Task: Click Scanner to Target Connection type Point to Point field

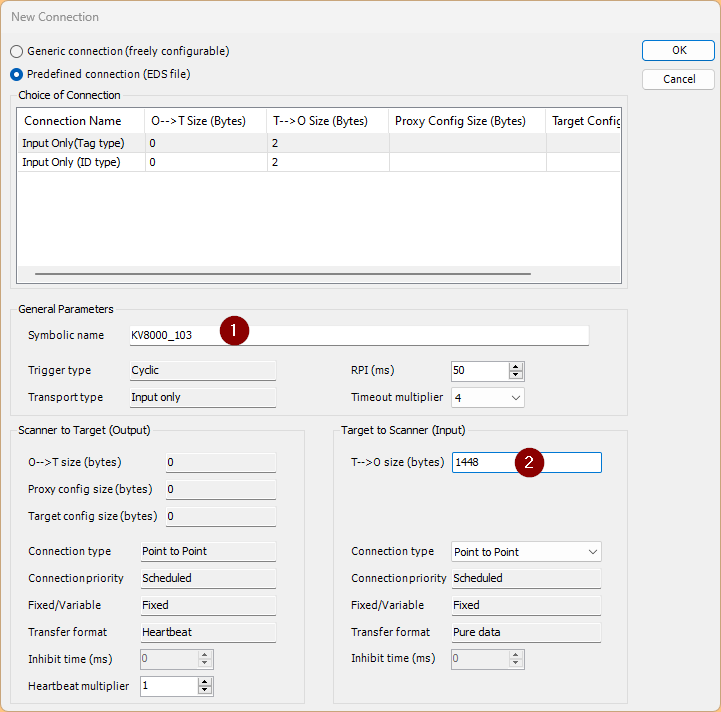Action: click(x=208, y=551)
